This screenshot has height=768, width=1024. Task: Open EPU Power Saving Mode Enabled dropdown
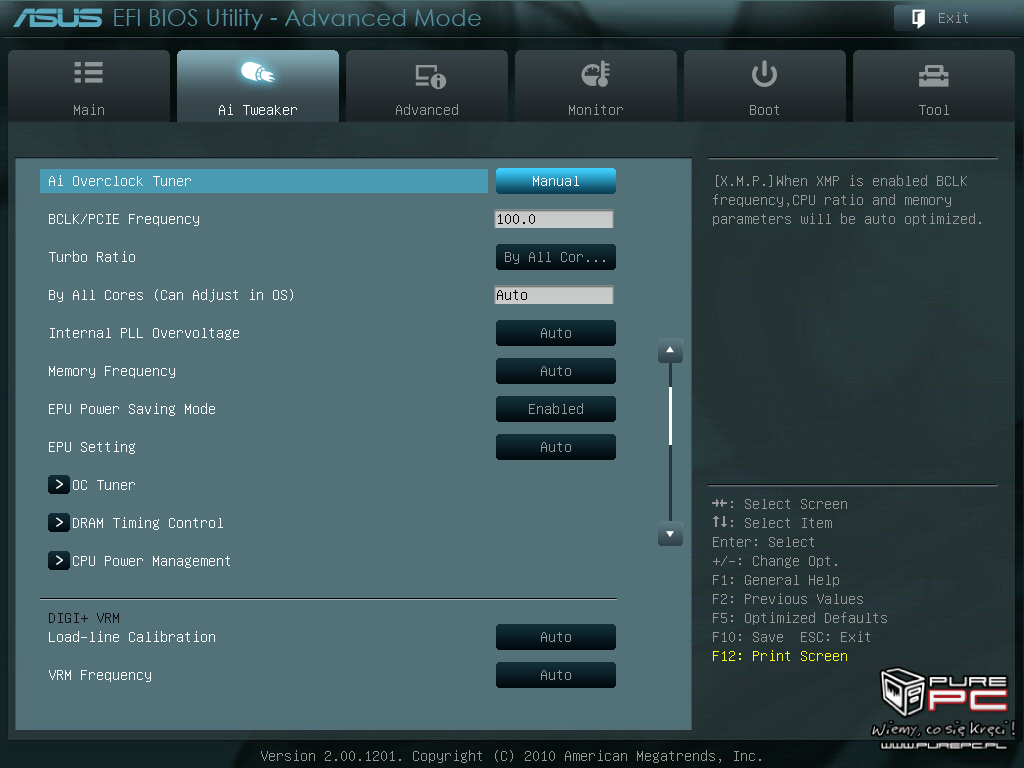click(x=556, y=409)
